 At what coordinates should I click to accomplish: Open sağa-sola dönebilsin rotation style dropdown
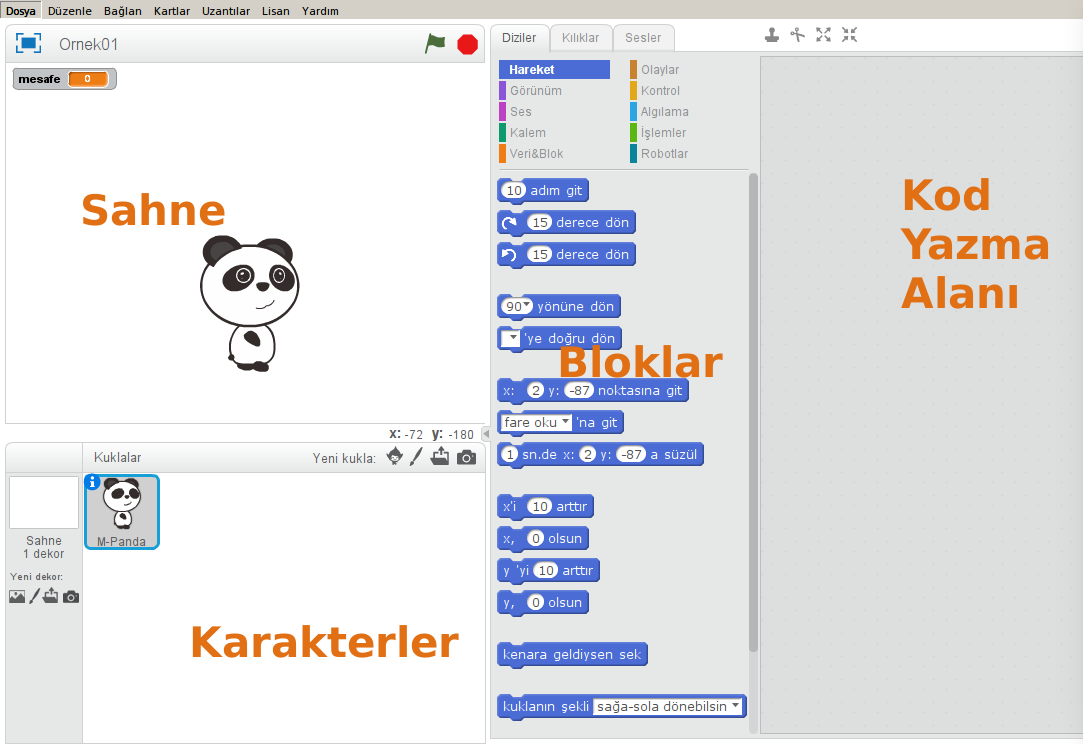tap(736, 706)
